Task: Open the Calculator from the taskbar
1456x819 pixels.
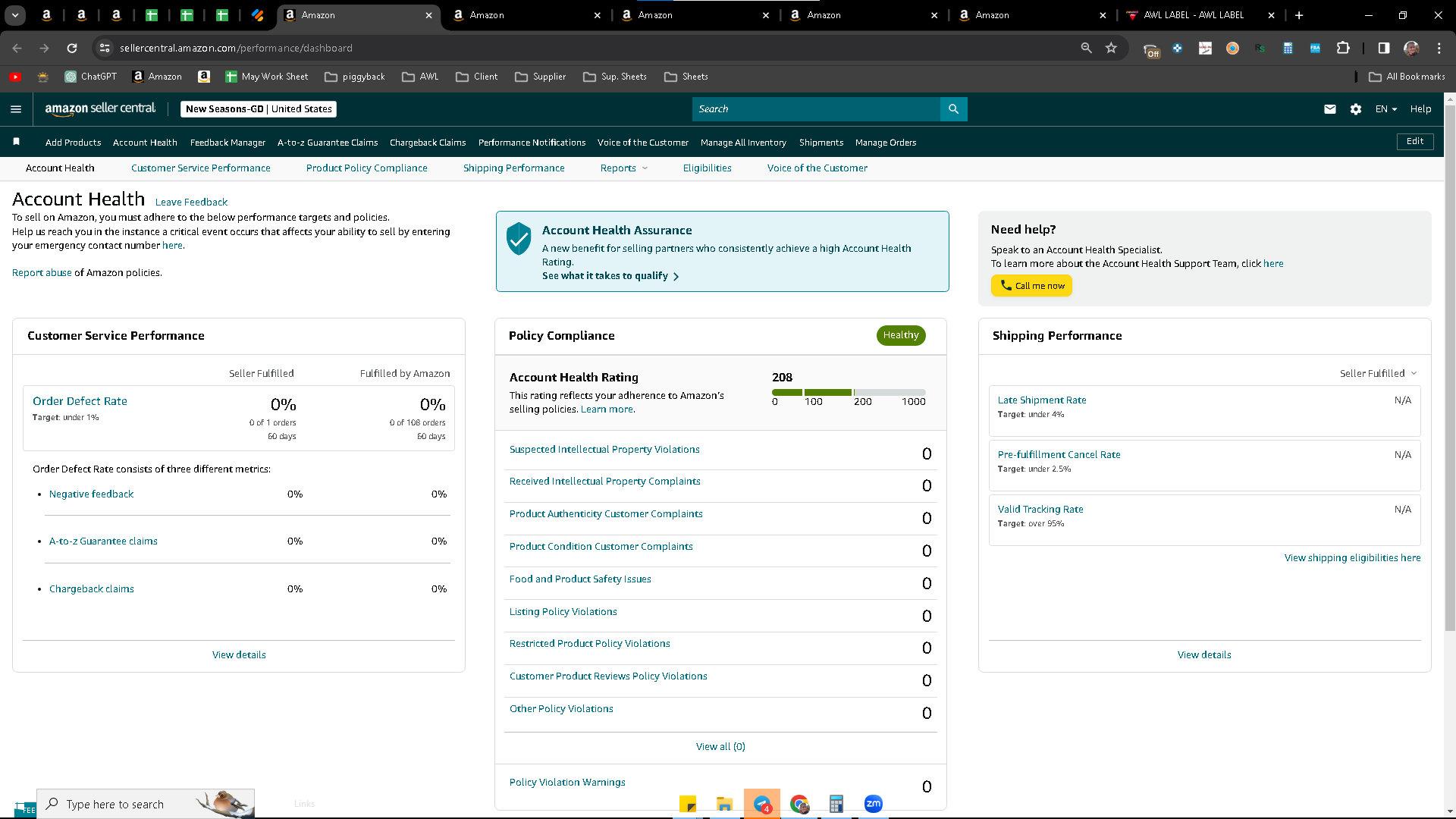Action: pos(836,804)
